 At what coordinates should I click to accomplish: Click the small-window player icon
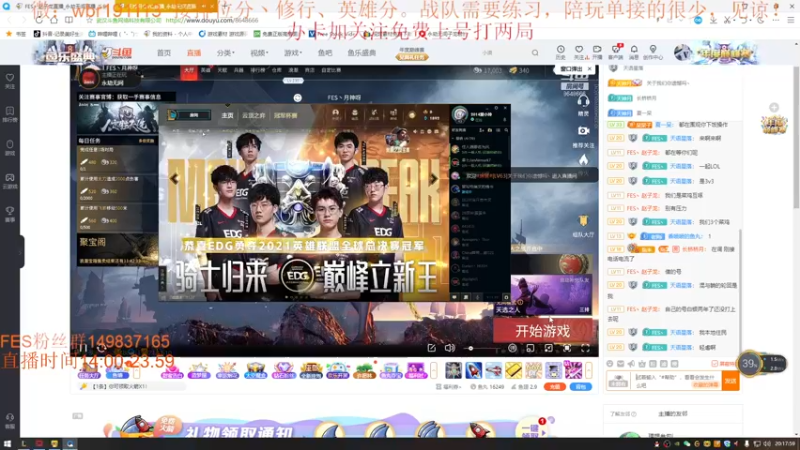[531, 348]
